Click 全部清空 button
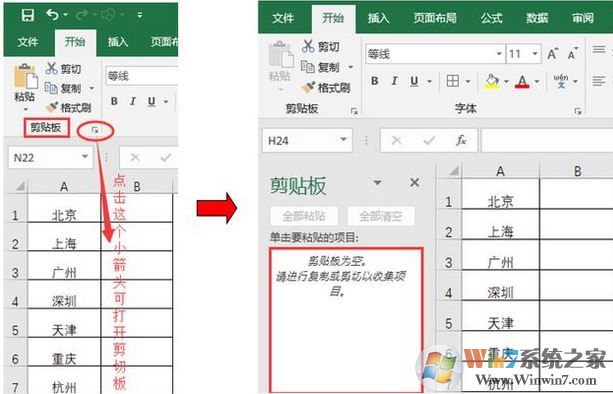 coord(381,216)
